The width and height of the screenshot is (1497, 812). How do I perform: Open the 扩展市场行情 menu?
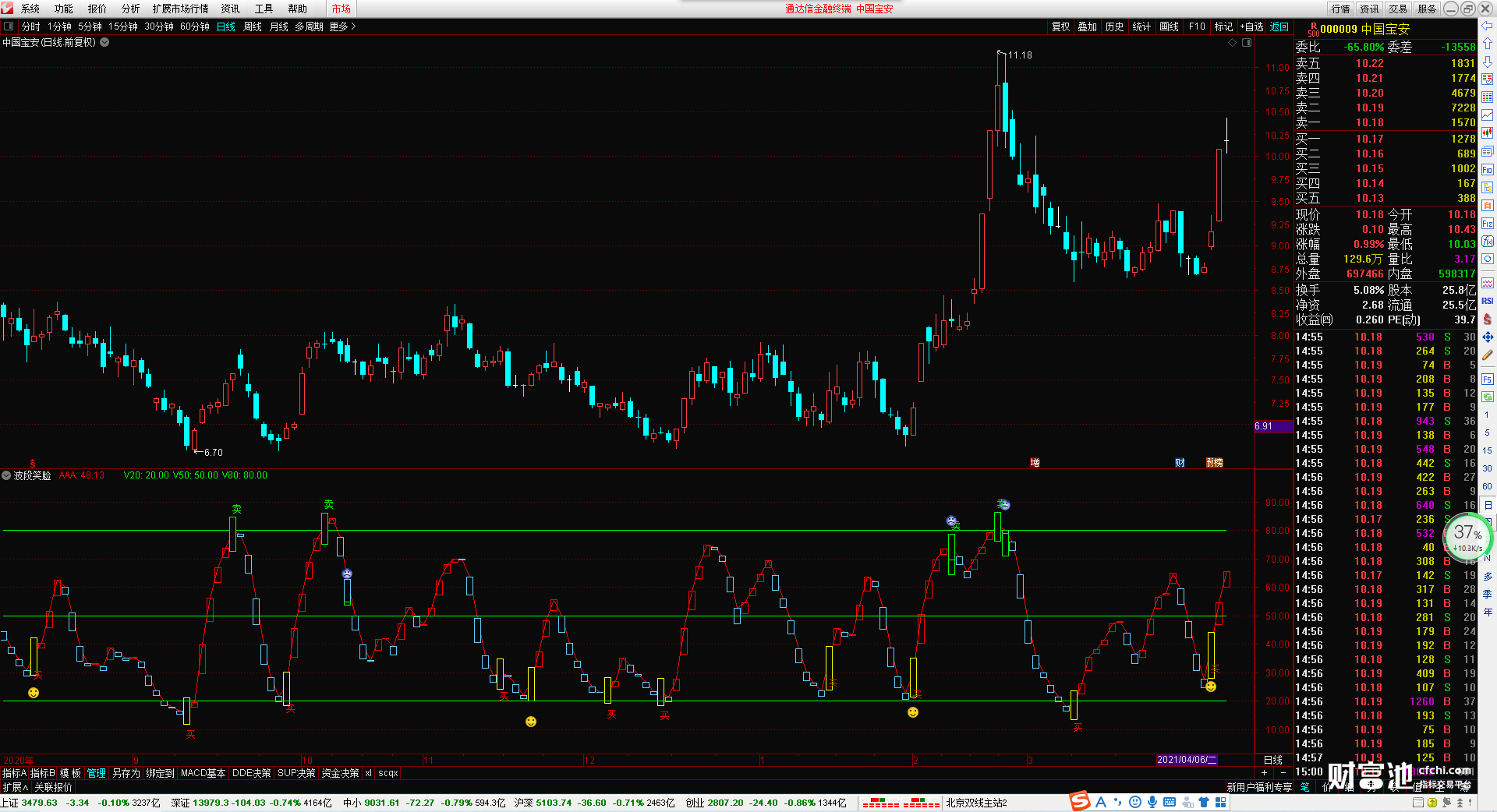[x=181, y=9]
